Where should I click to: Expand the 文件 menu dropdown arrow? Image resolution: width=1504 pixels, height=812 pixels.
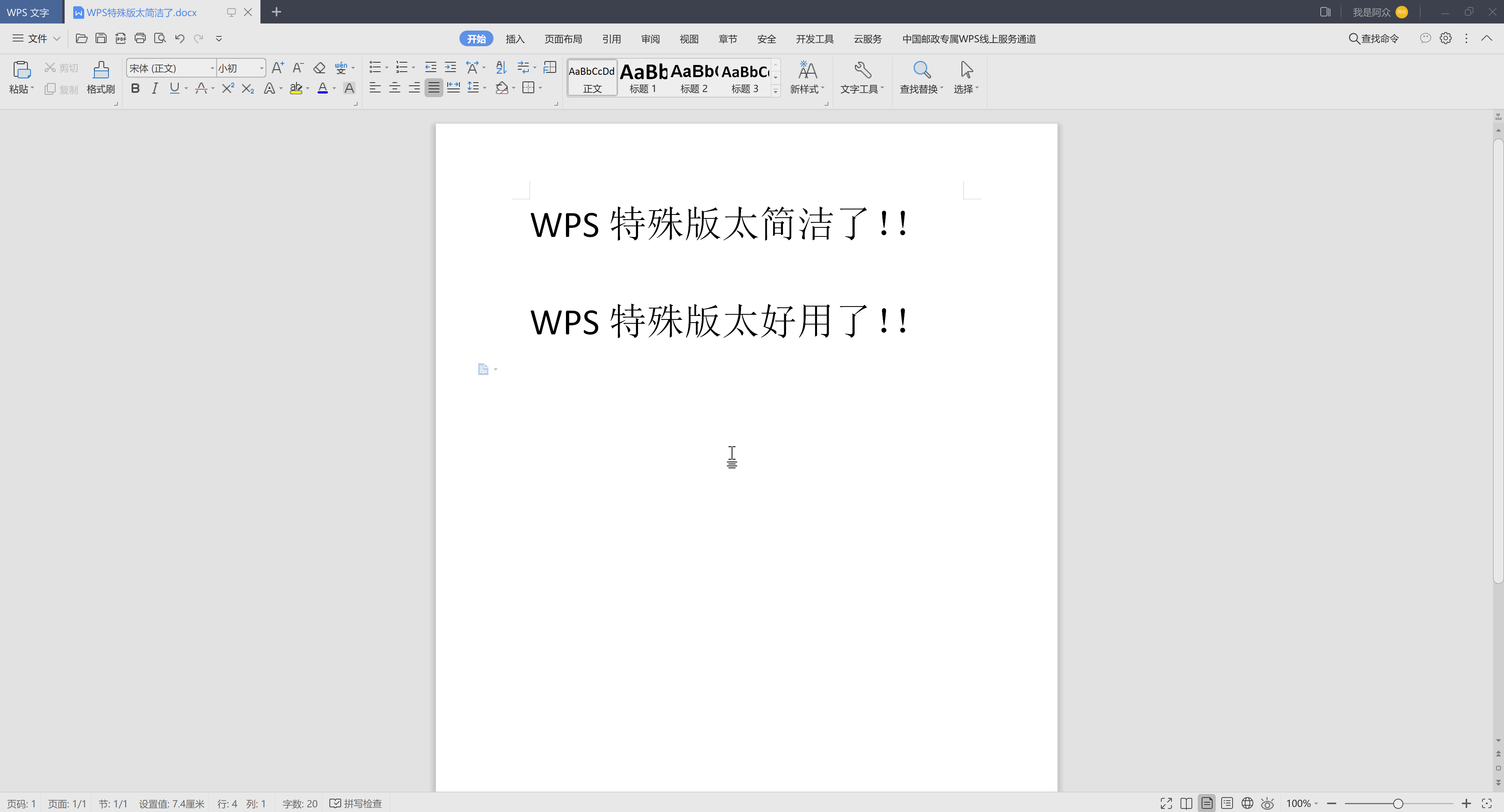pos(57,38)
